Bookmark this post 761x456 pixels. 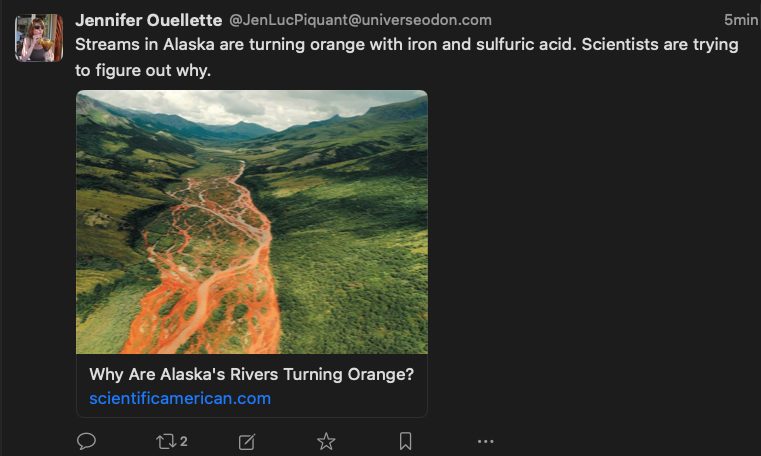(x=405, y=441)
